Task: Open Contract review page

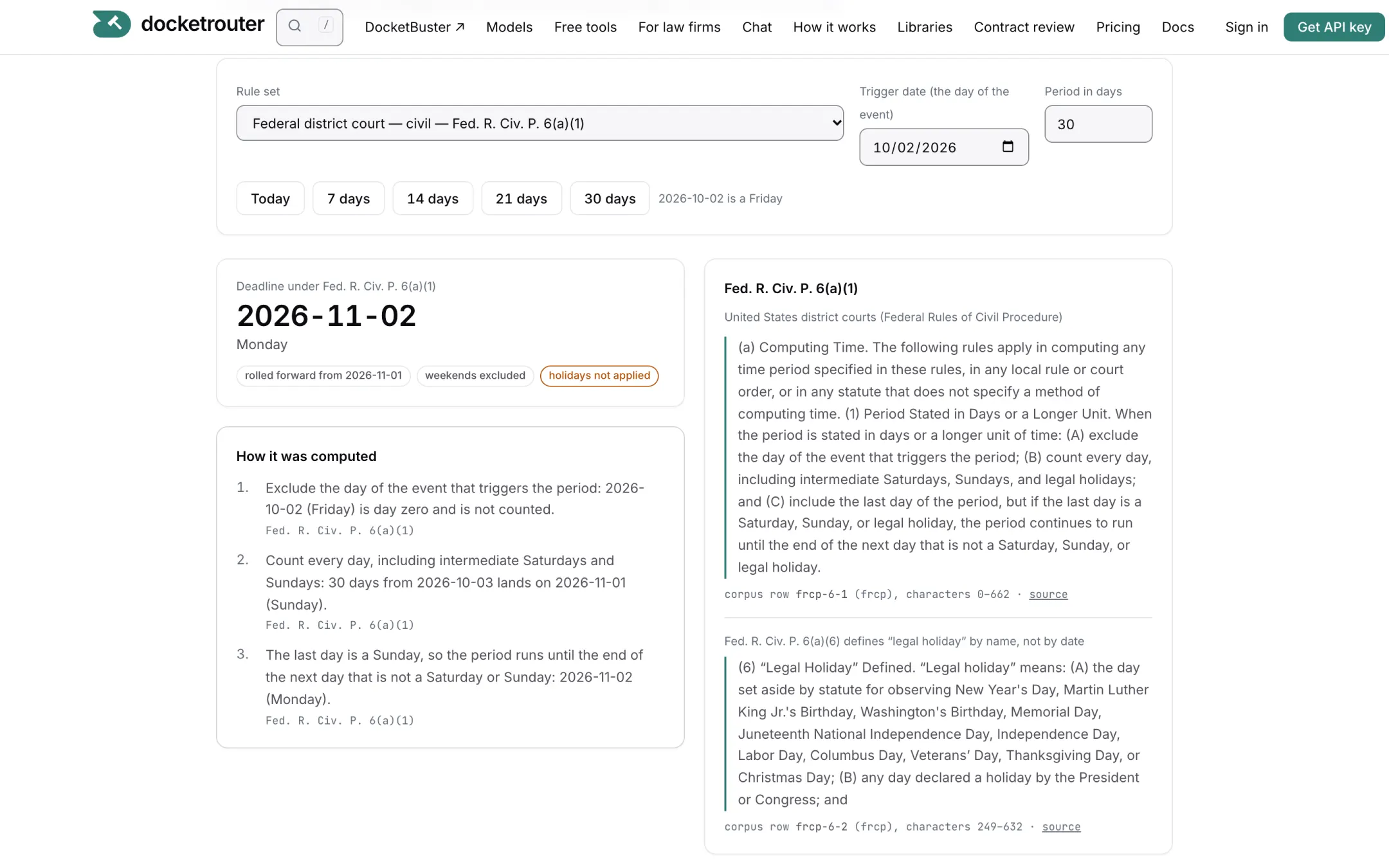Action: [1024, 27]
